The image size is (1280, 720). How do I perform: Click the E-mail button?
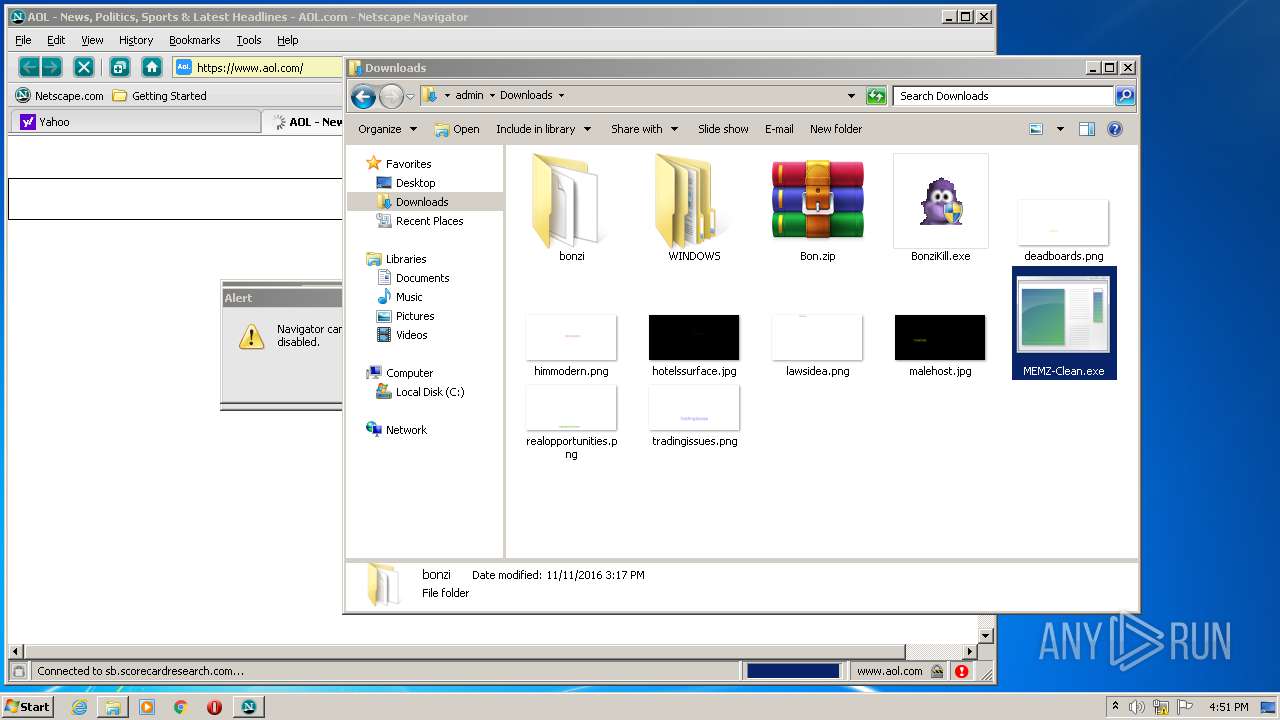[779, 129]
